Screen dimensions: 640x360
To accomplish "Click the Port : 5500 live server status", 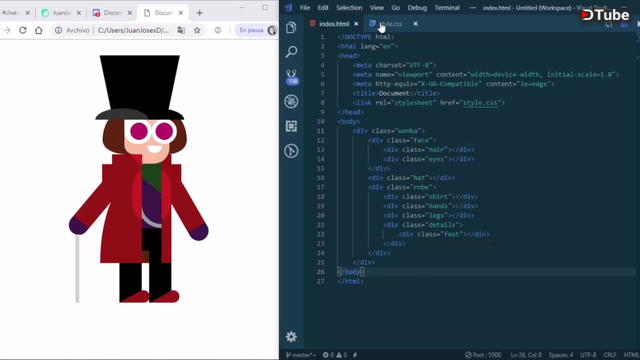I will [x=483, y=355].
